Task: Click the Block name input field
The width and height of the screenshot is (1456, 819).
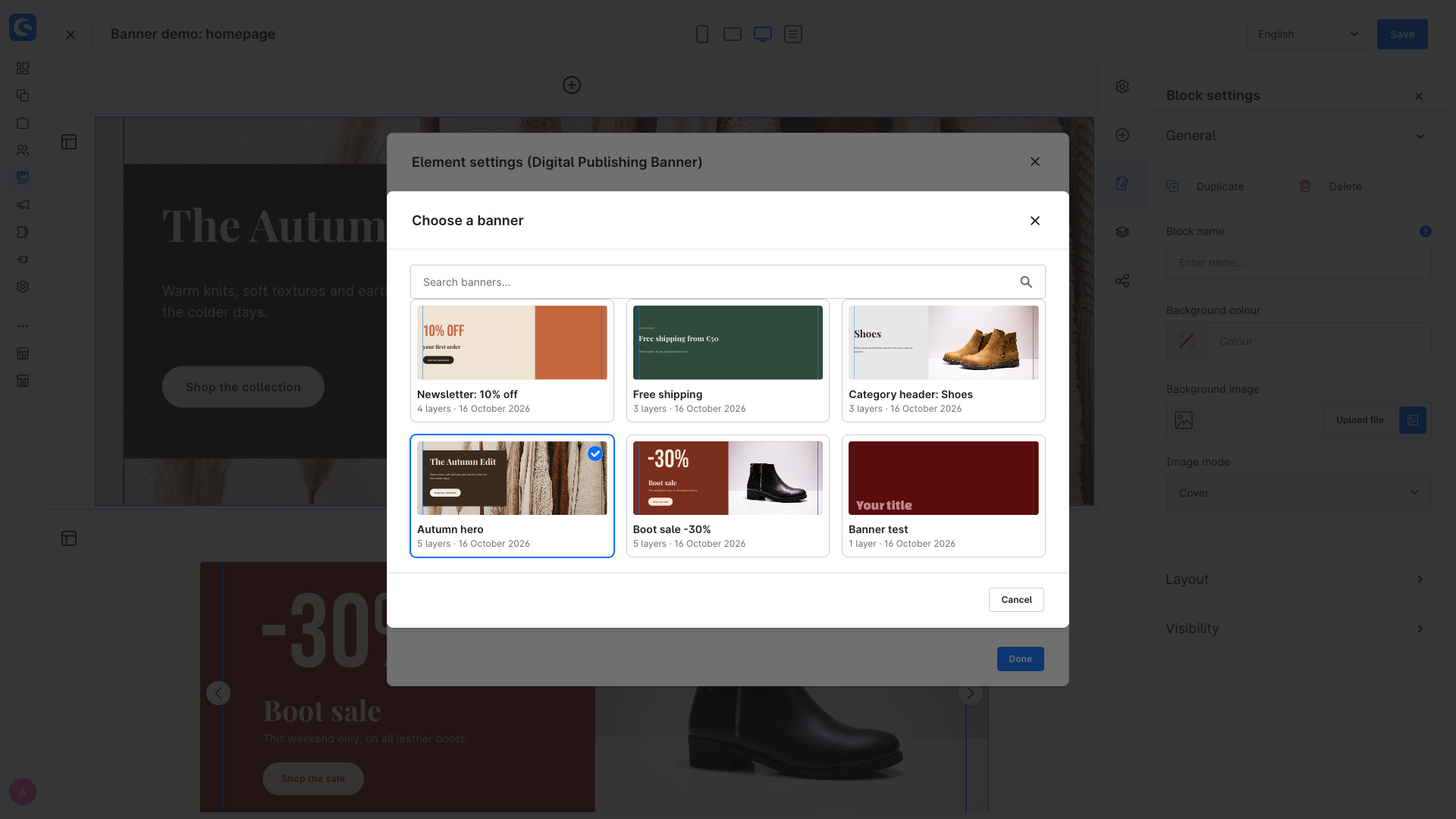Action: click(x=1298, y=262)
